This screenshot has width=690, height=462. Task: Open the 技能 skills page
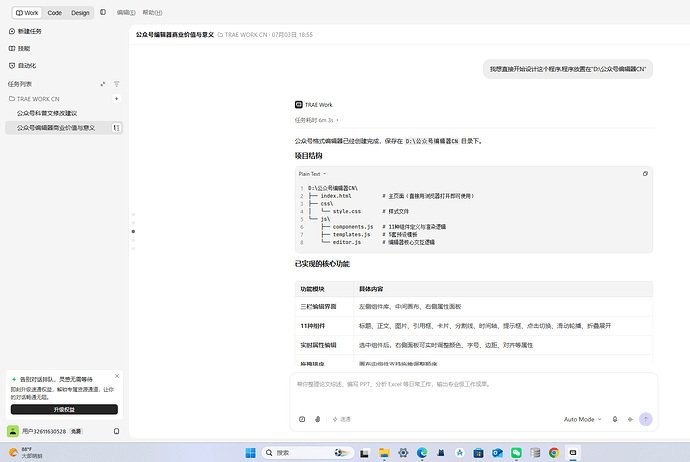tap(19, 48)
